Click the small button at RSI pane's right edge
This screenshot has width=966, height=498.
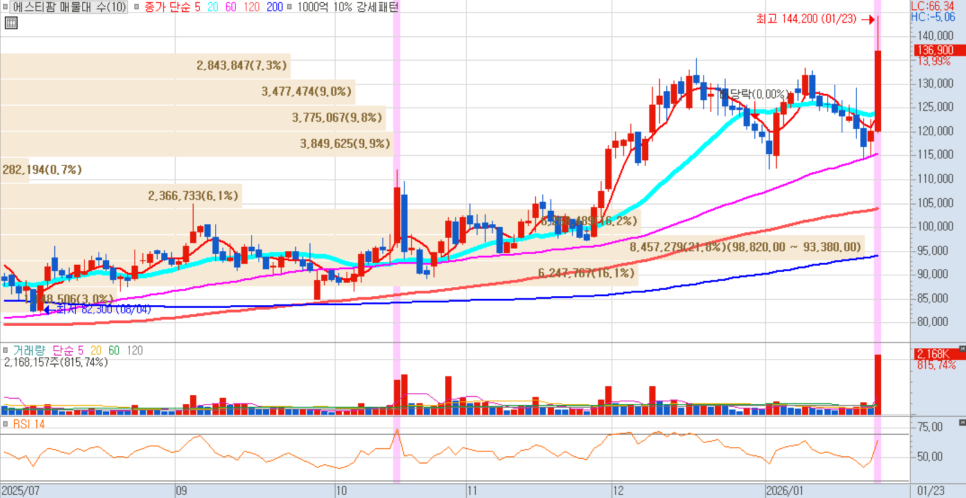(x=962, y=423)
